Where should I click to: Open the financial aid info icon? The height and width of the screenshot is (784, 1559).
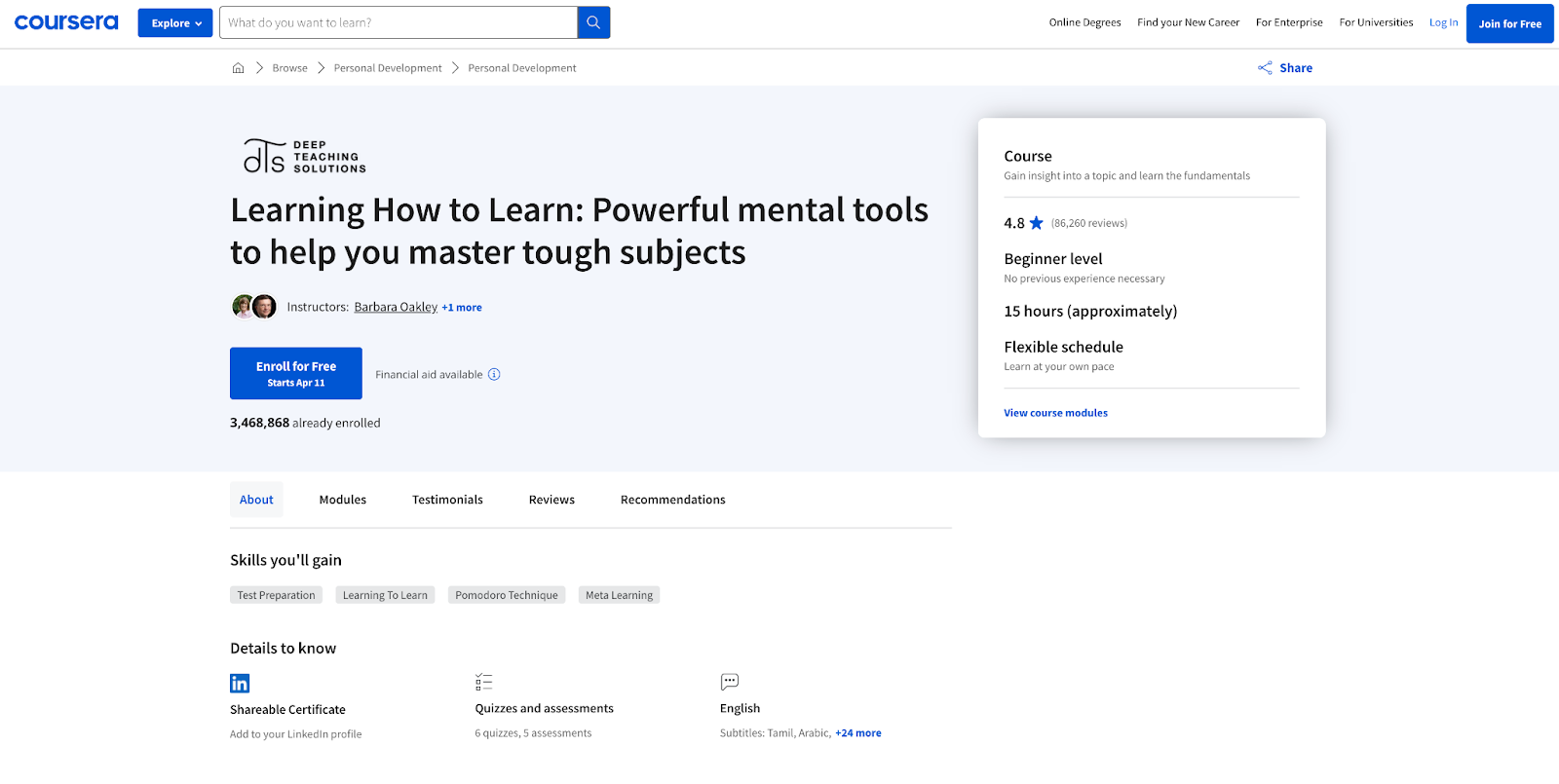point(494,374)
